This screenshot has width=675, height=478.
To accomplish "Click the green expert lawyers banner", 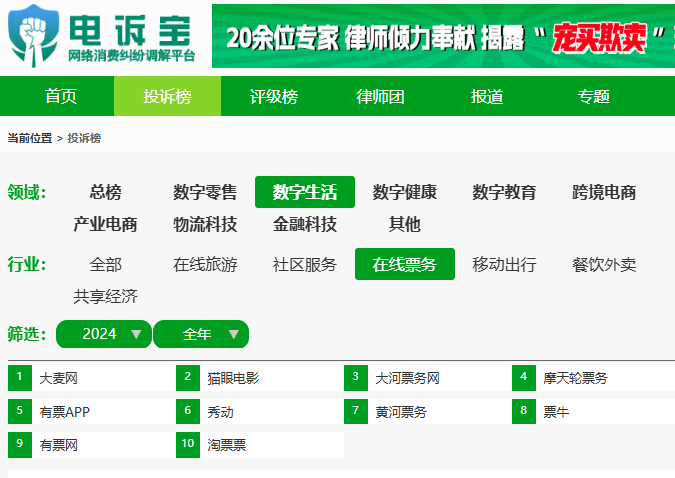I will point(443,36).
